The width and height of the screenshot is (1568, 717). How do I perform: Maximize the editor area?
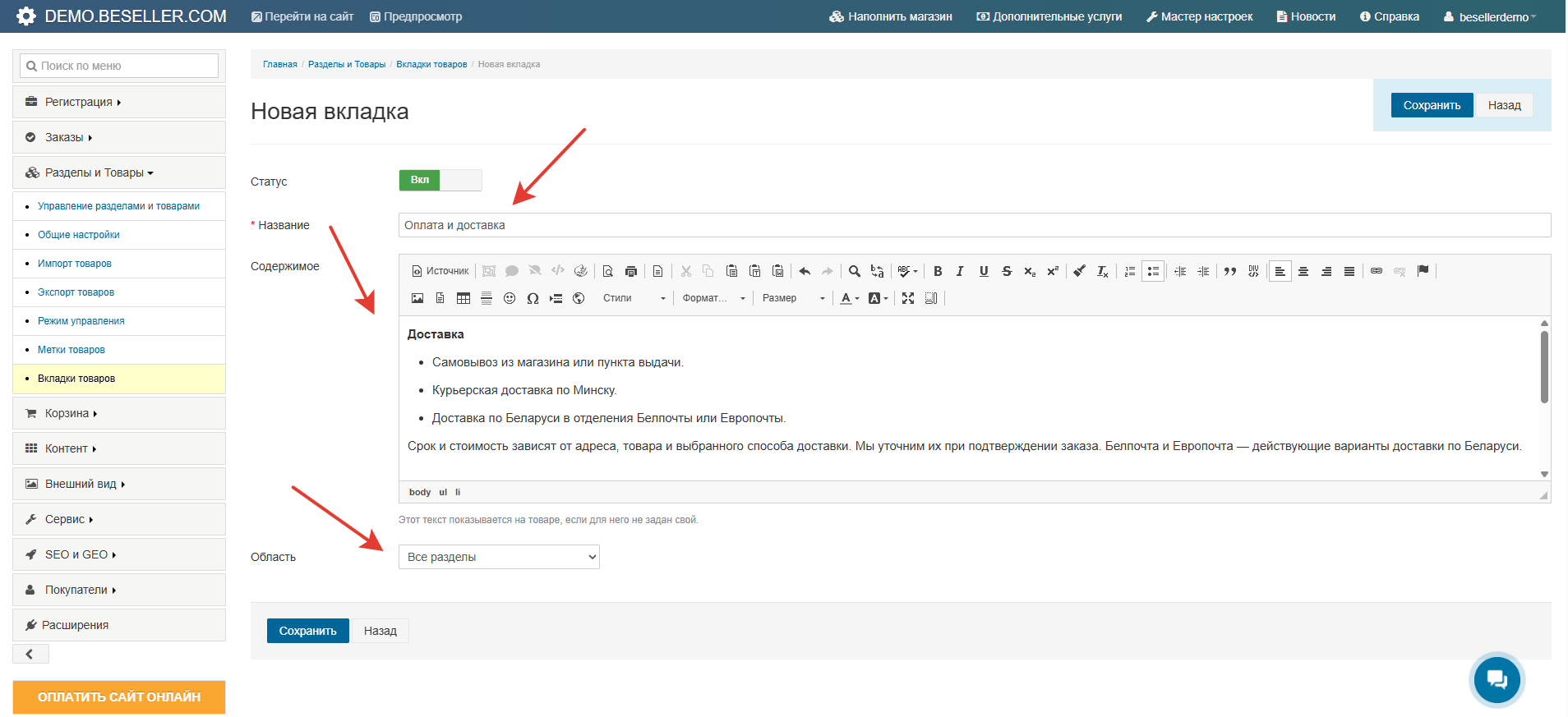pyautogui.click(x=908, y=298)
